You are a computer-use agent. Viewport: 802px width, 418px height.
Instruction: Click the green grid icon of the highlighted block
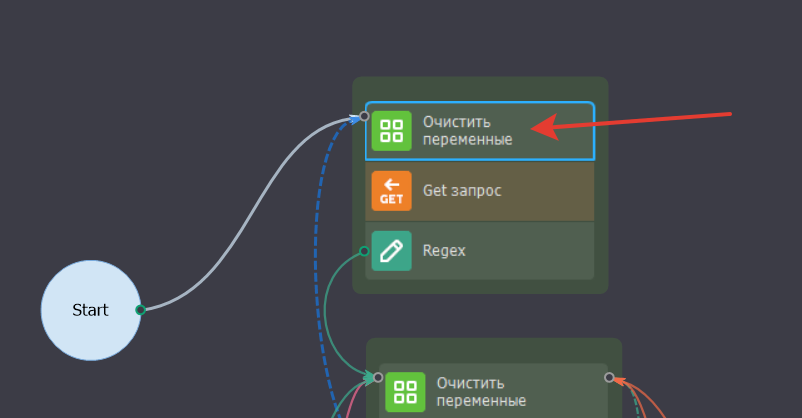coord(391,131)
